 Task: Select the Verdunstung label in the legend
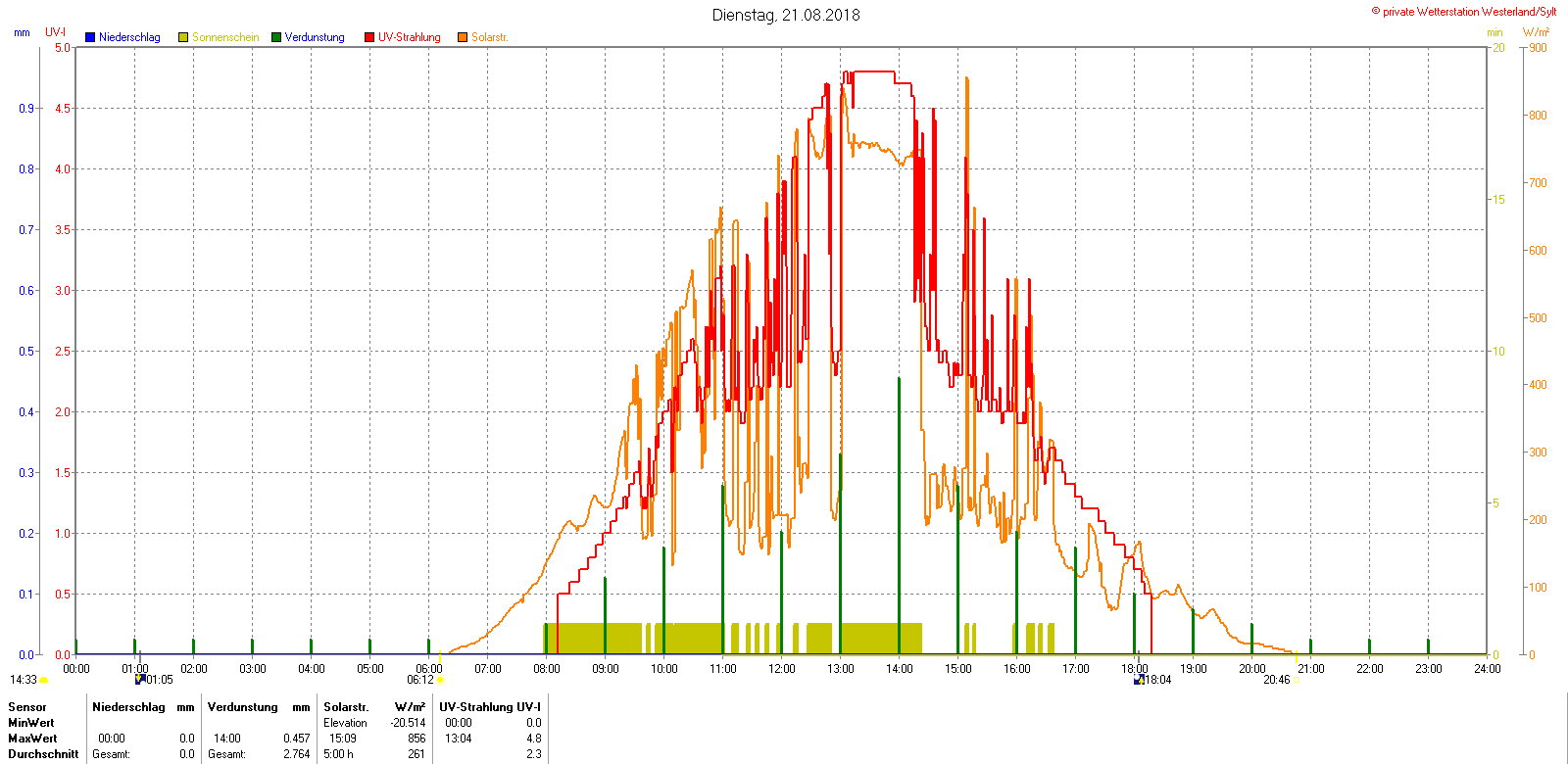tap(315, 37)
